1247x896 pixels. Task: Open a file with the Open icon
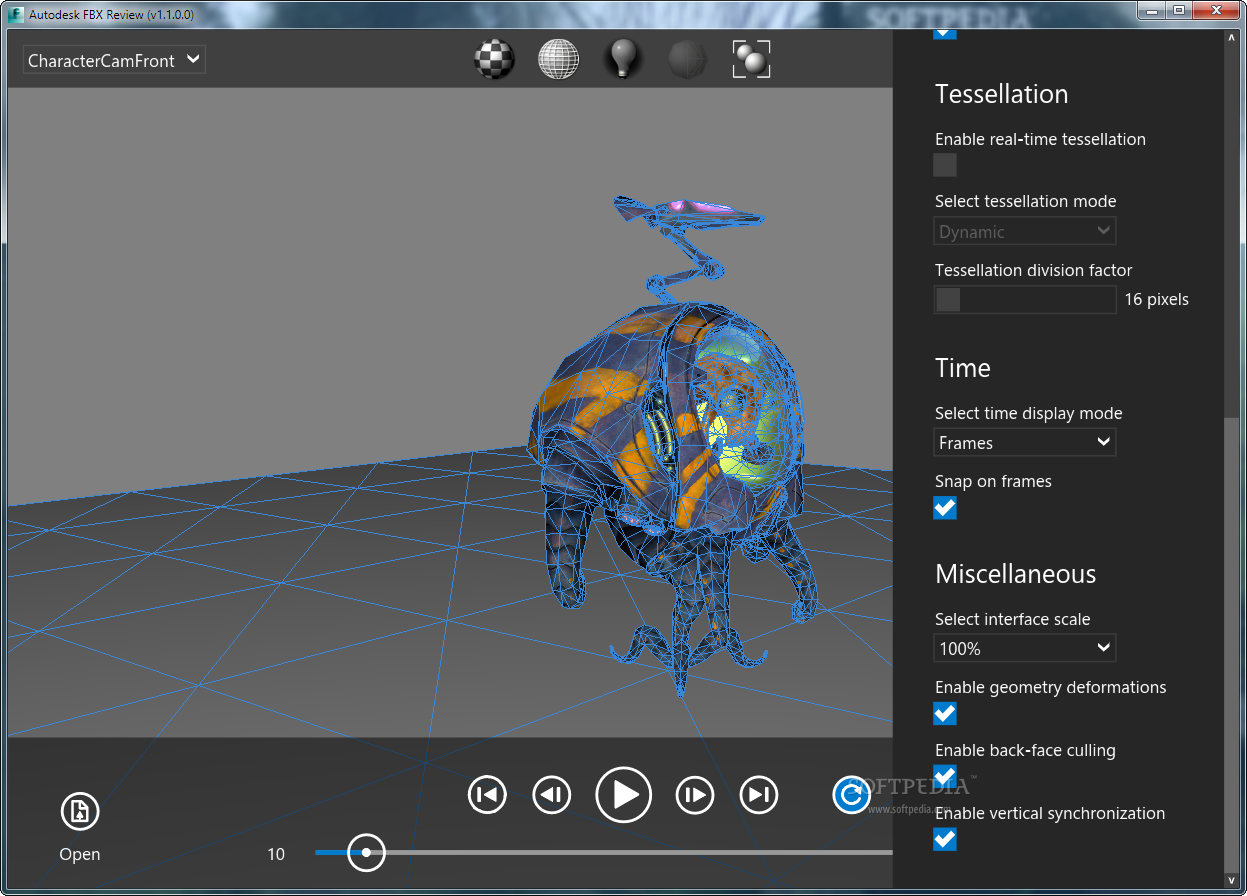click(x=80, y=811)
